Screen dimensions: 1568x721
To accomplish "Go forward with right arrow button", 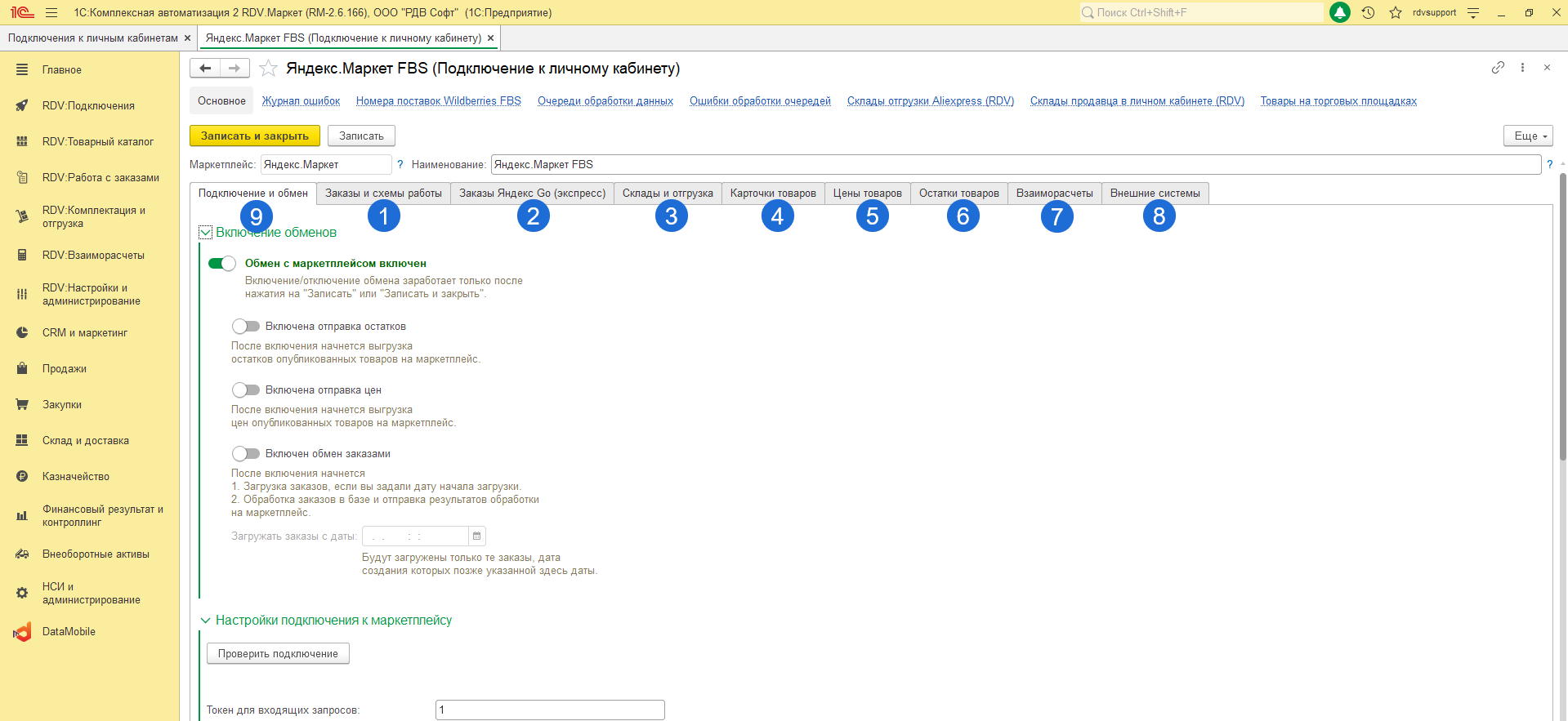I will (235, 69).
